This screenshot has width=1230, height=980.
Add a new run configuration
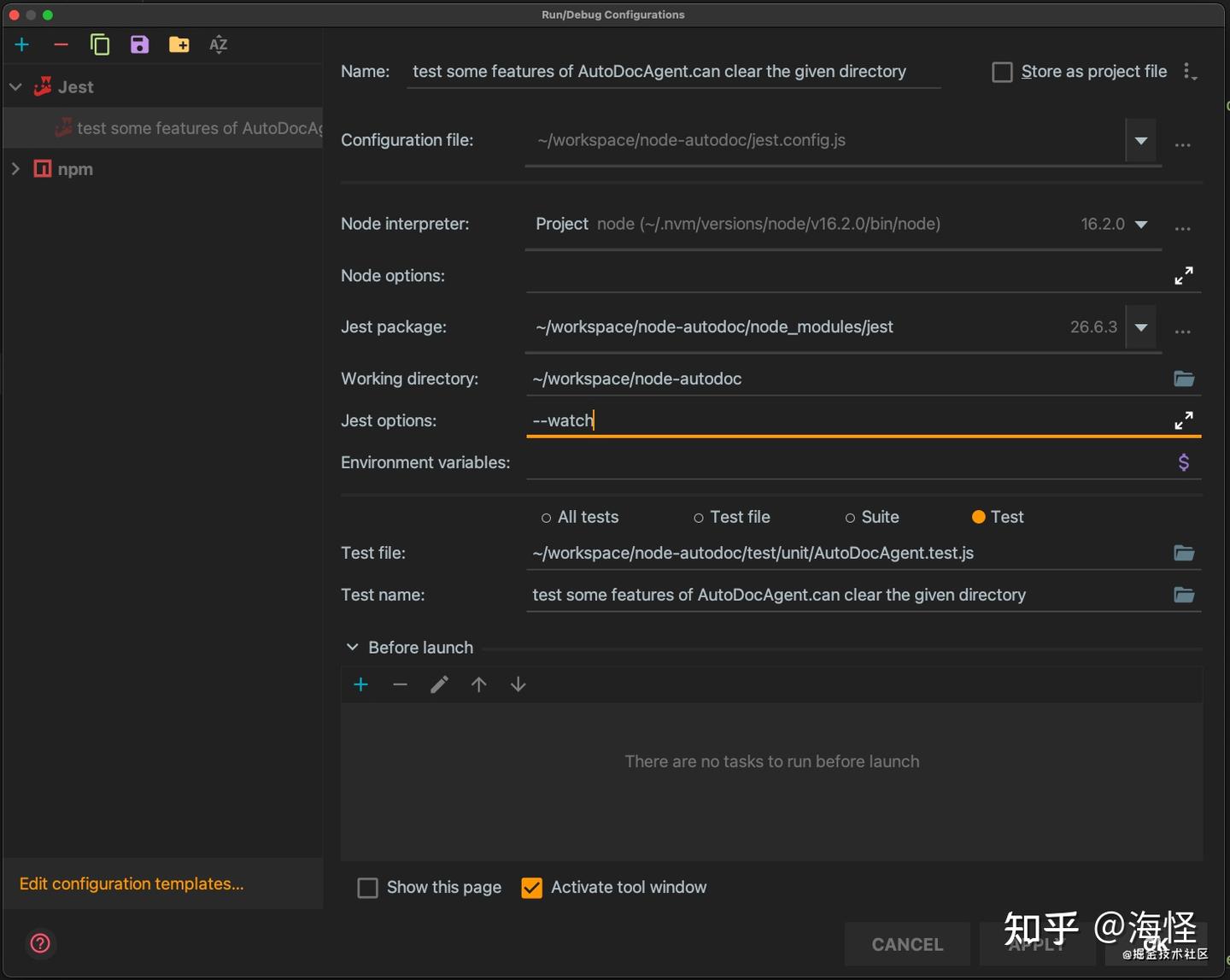click(21, 44)
